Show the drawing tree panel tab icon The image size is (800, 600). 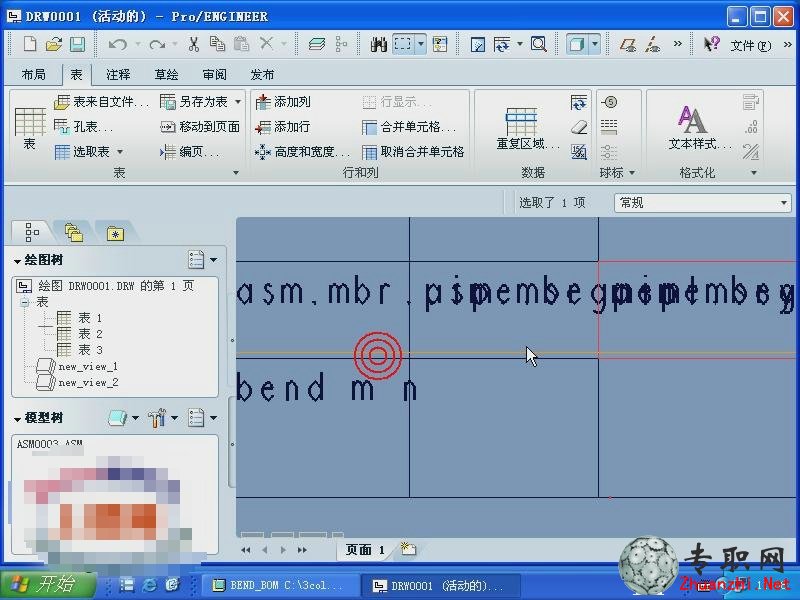click(x=32, y=232)
